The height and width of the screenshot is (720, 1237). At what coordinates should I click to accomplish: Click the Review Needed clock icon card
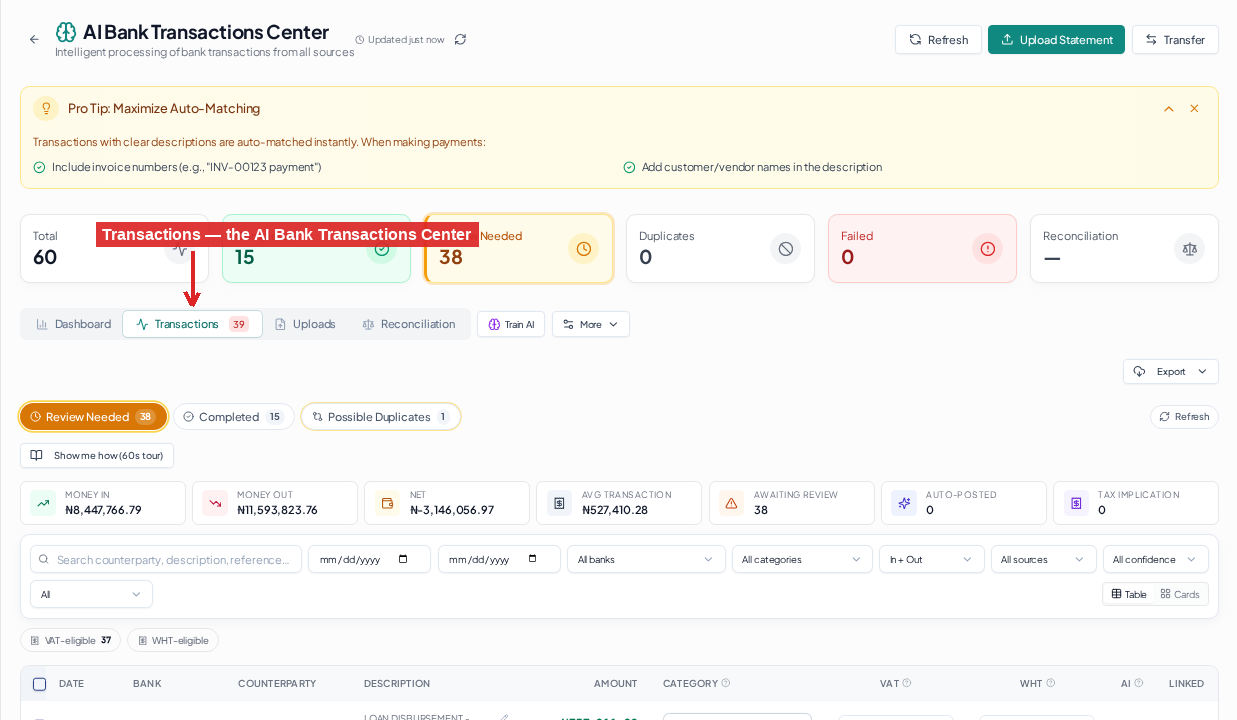click(x=583, y=249)
